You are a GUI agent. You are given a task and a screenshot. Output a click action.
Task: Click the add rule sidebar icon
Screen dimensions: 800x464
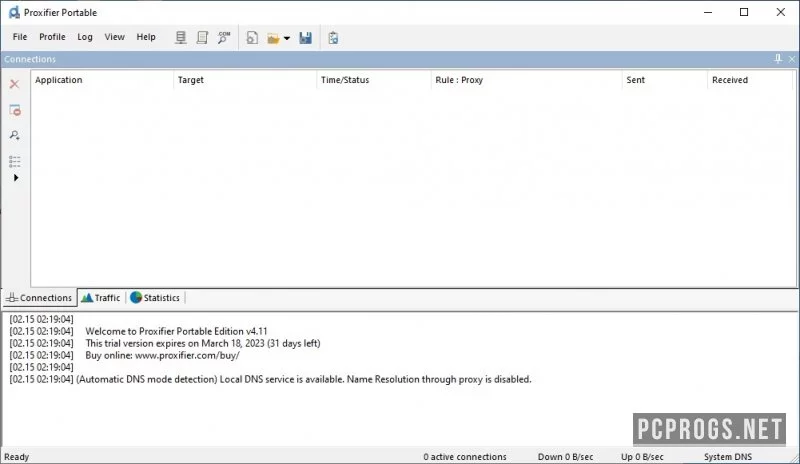click(15, 135)
